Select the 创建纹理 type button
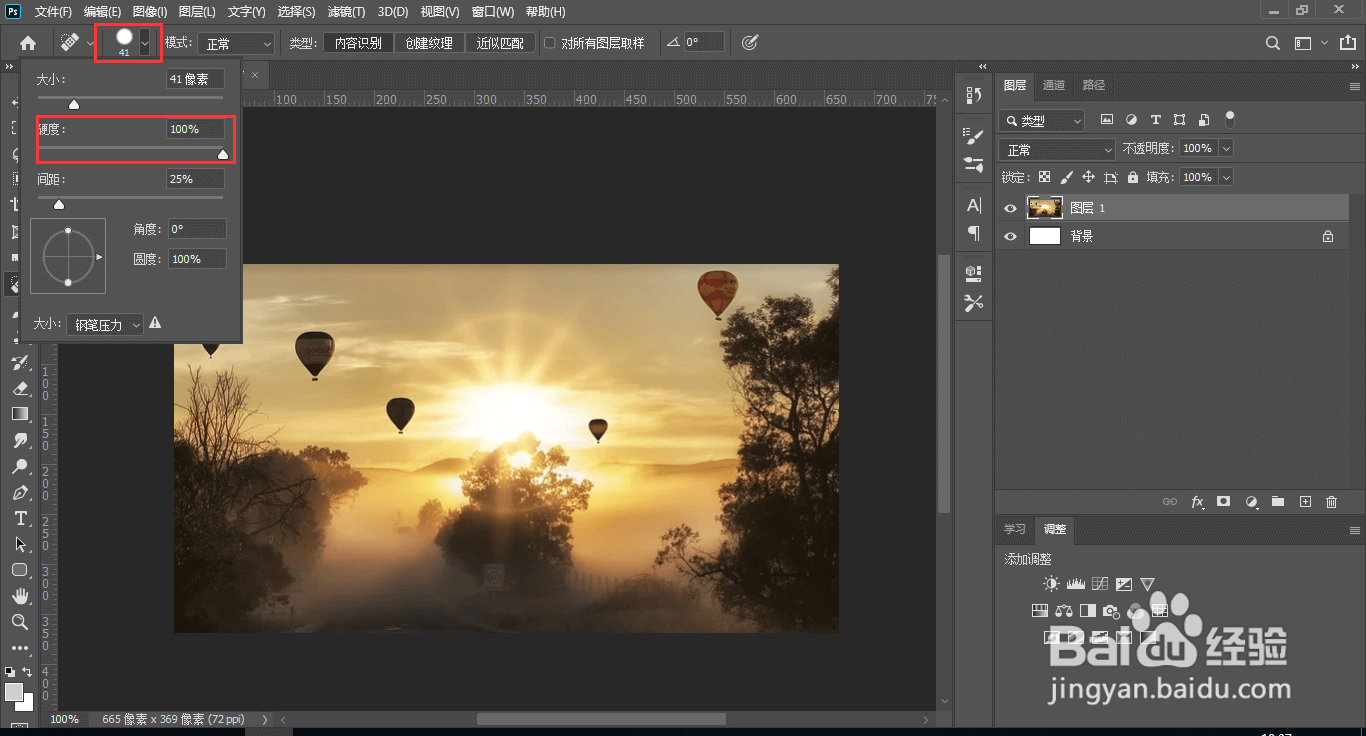The image size is (1366, 736). (x=429, y=43)
